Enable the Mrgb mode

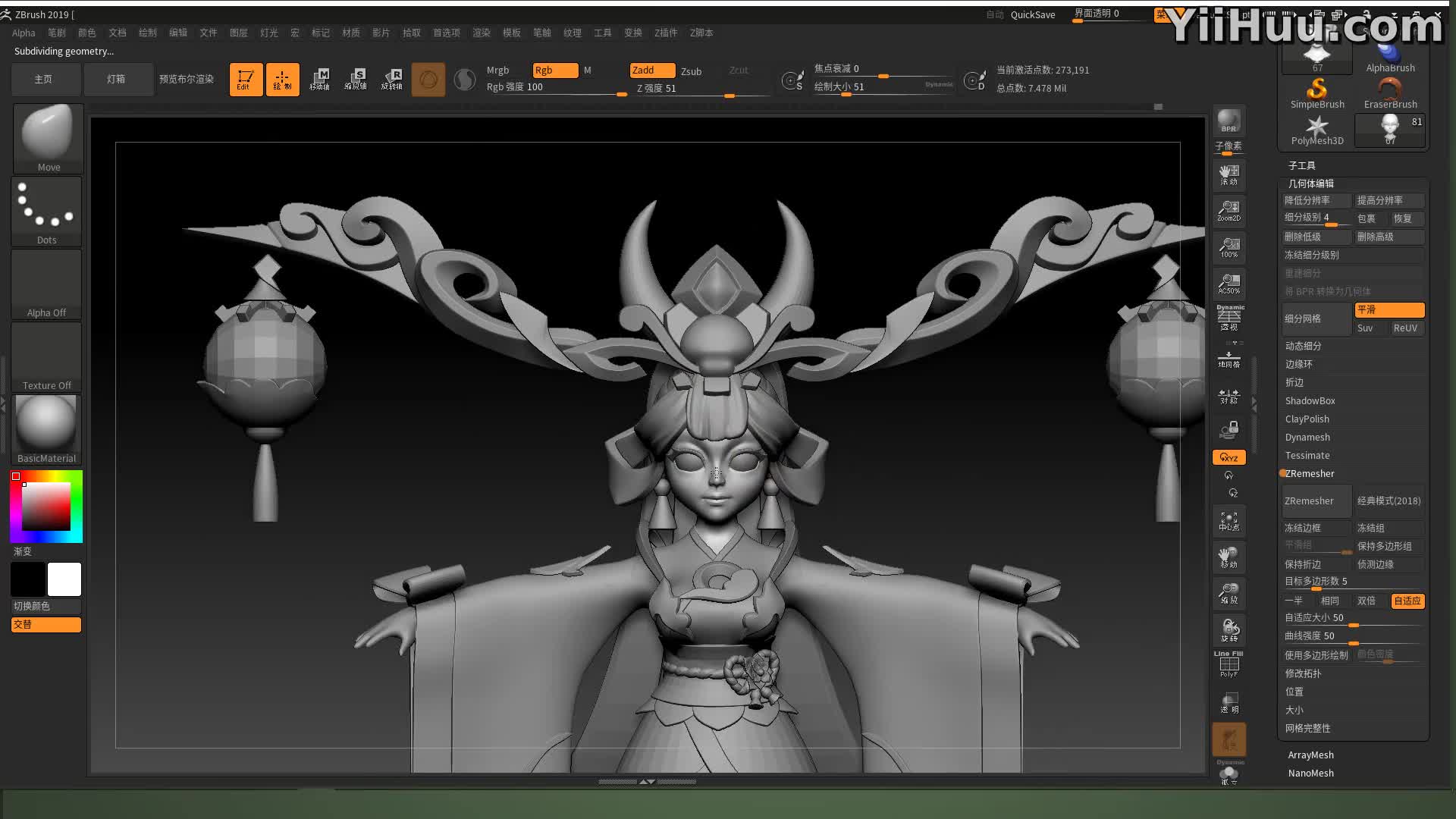498,71
